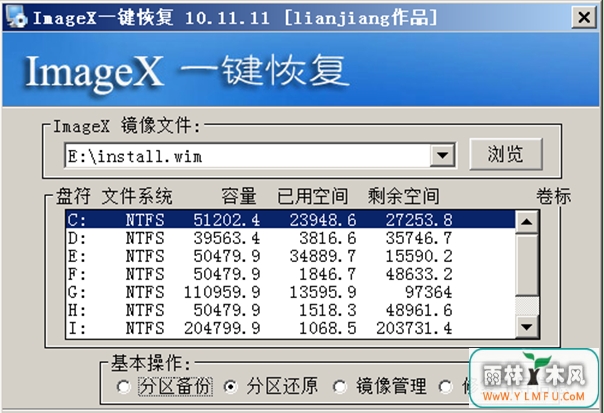The image size is (604, 413).
Task: Click capacity value 110959.9
Action: click(222, 292)
